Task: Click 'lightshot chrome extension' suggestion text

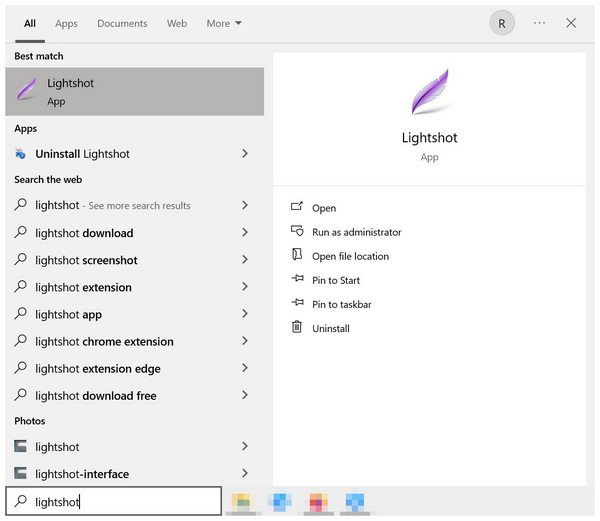Action: (104, 341)
